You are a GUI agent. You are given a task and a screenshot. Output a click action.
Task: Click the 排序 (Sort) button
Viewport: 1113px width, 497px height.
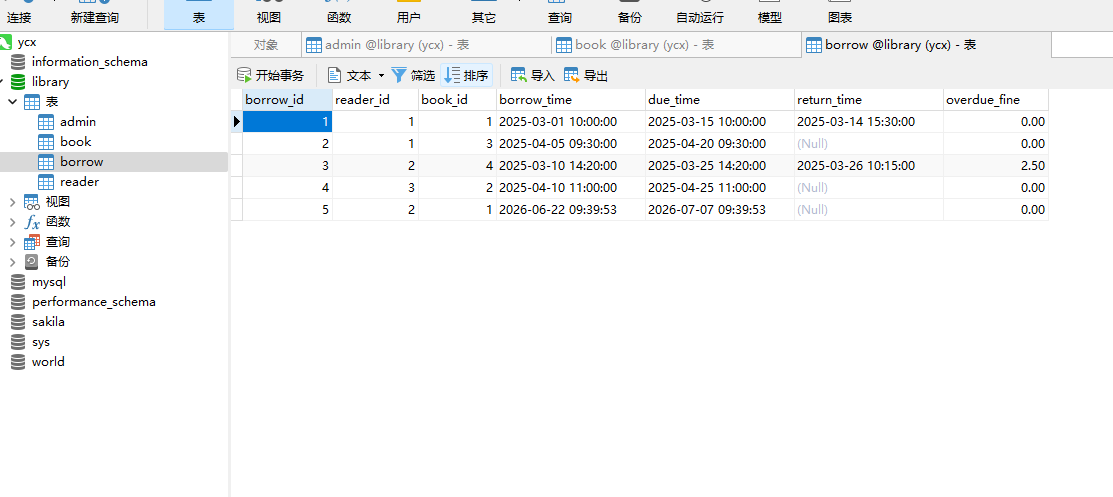466,75
